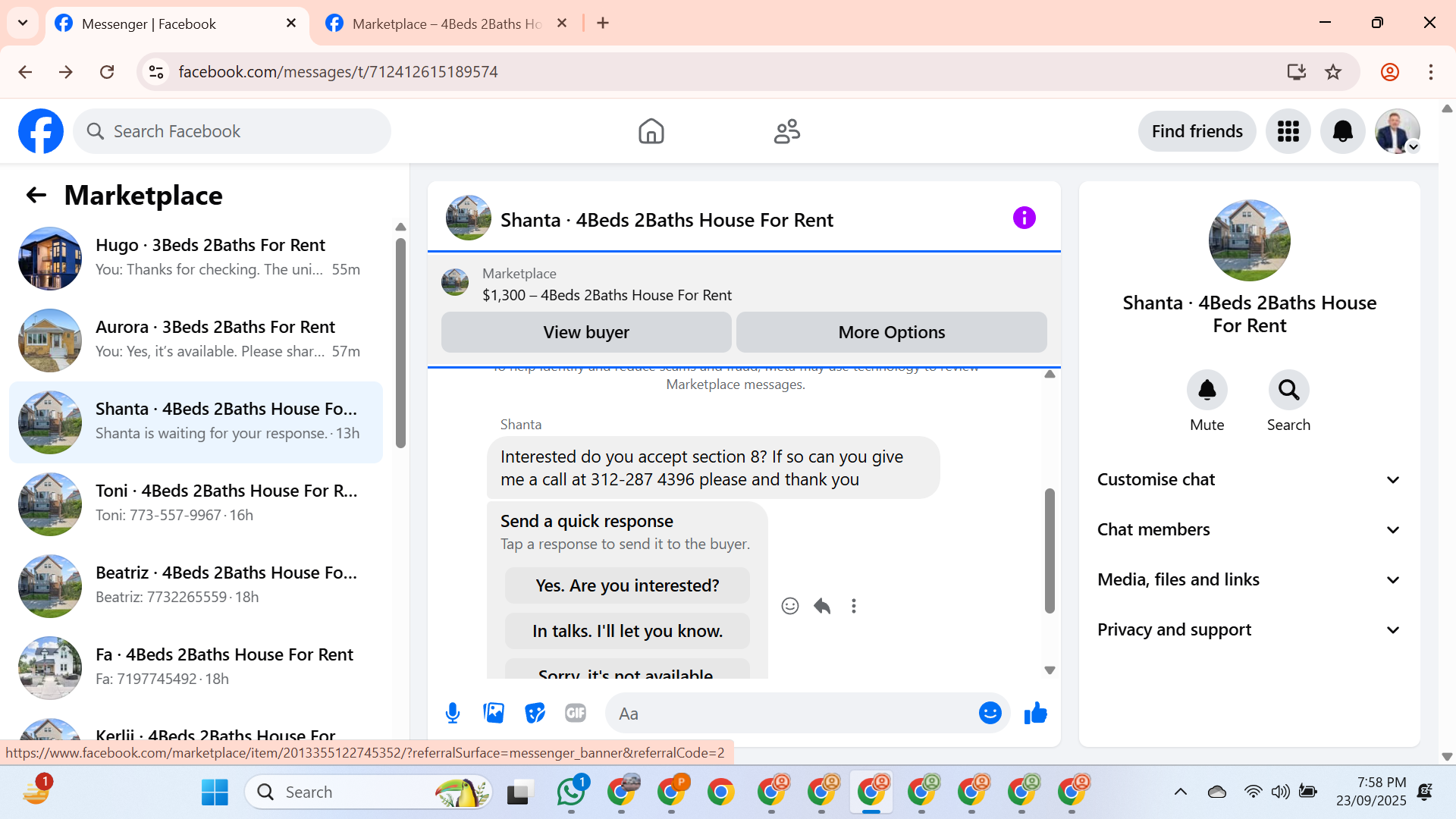The image size is (1456, 819).
Task: Open site information icon in address bar
Action: pyautogui.click(x=156, y=72)
